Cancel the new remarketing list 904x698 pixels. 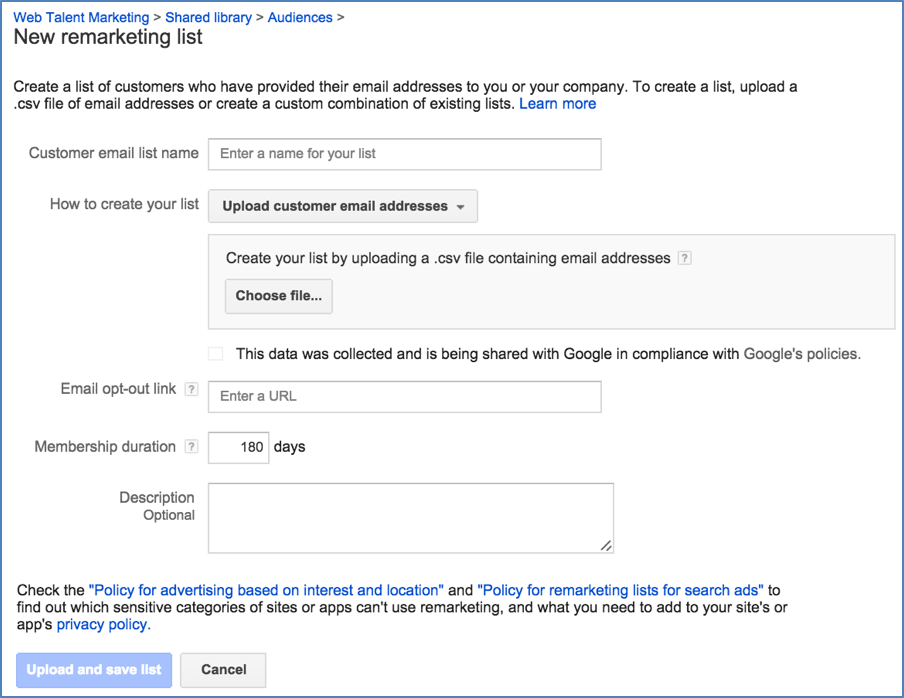click(x=223, y=670)
